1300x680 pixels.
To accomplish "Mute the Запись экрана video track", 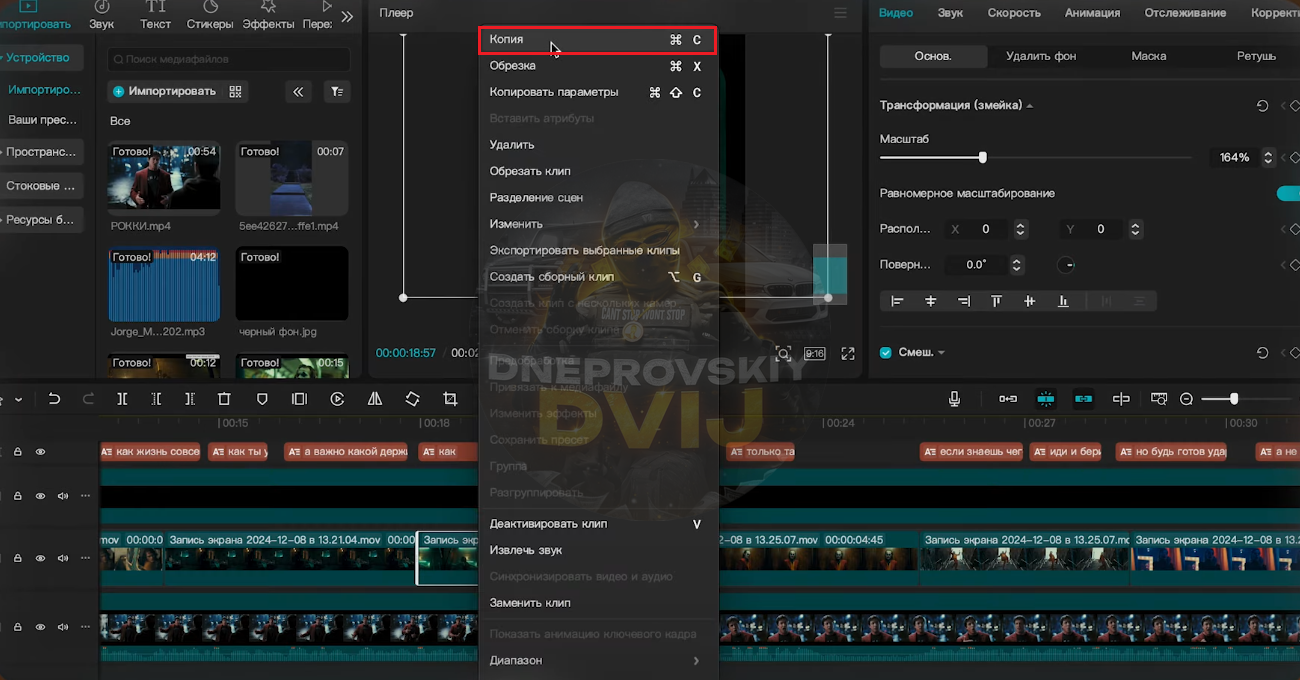I will pos(63,558).
